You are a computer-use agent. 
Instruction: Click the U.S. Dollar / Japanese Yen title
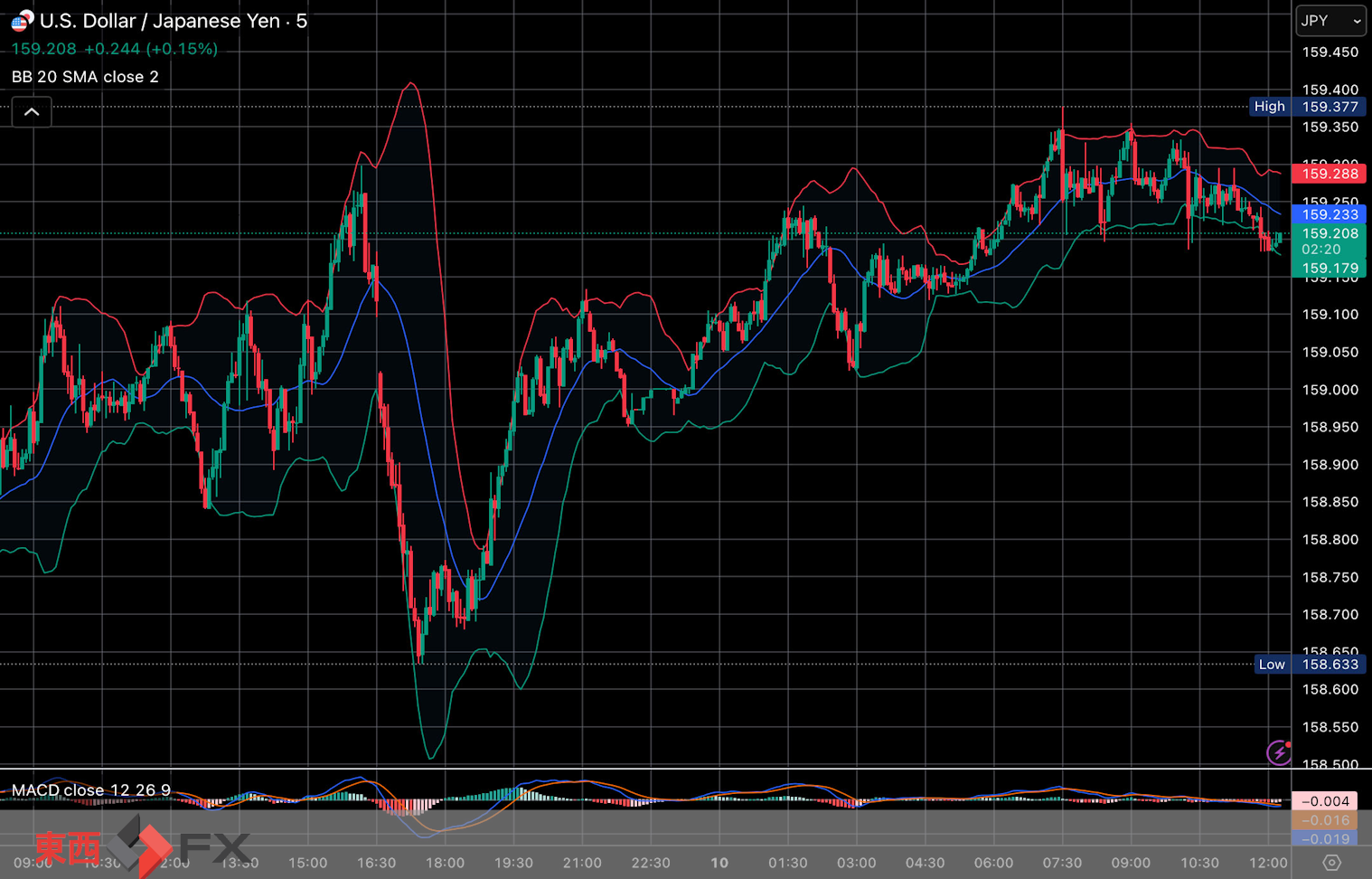pyautogui.click(x=172, y=21)
